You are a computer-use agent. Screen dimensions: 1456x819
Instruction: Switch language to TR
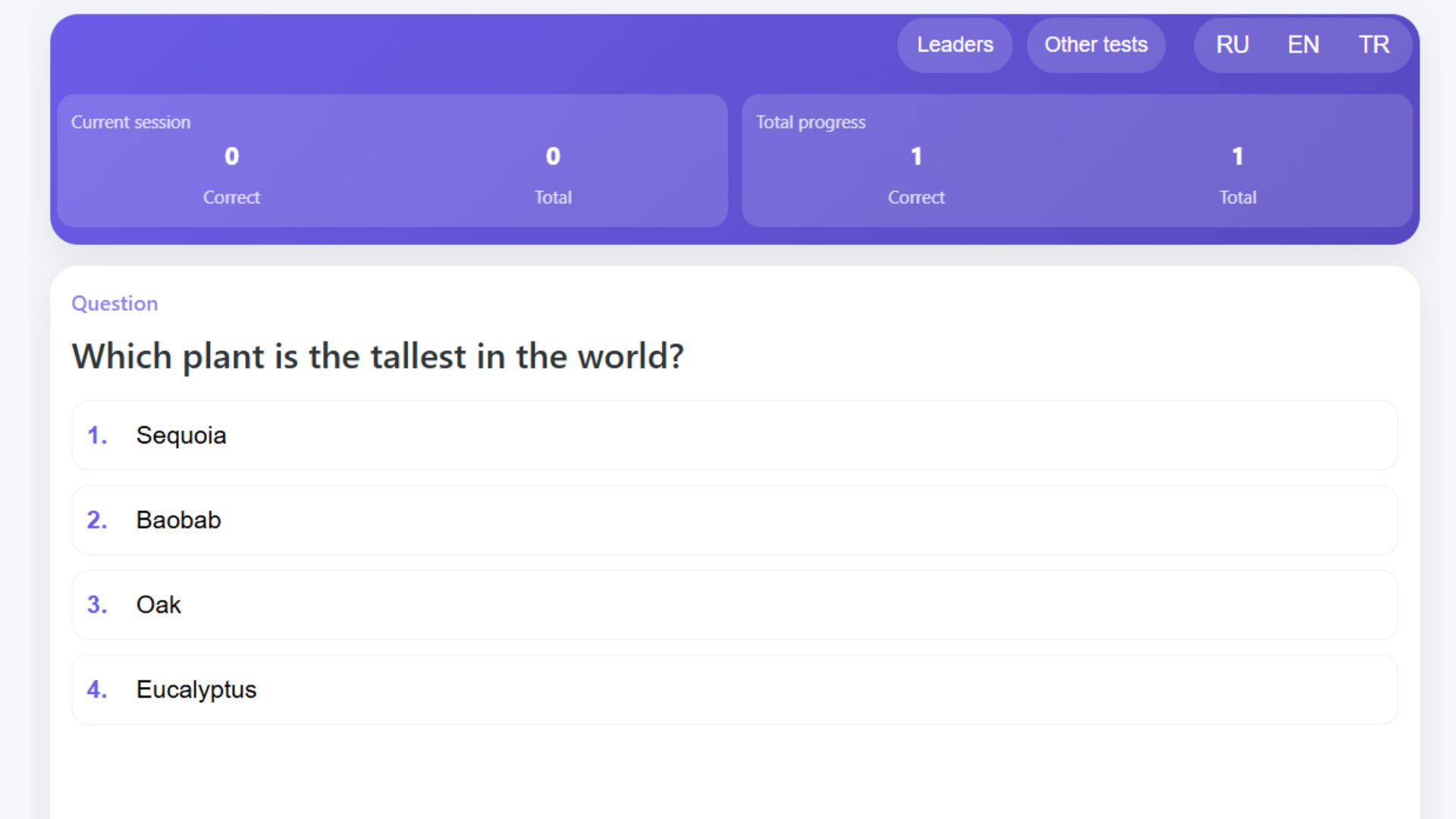coord(1373,45)
